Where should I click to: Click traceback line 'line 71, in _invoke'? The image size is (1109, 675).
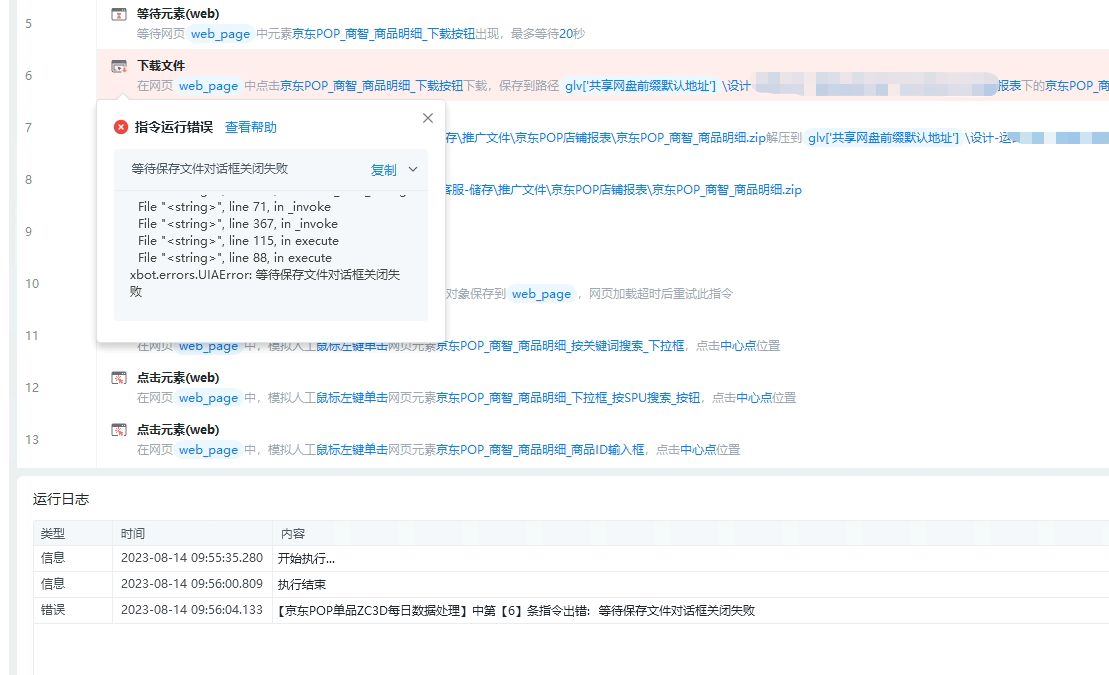click(x=234, y=207)
